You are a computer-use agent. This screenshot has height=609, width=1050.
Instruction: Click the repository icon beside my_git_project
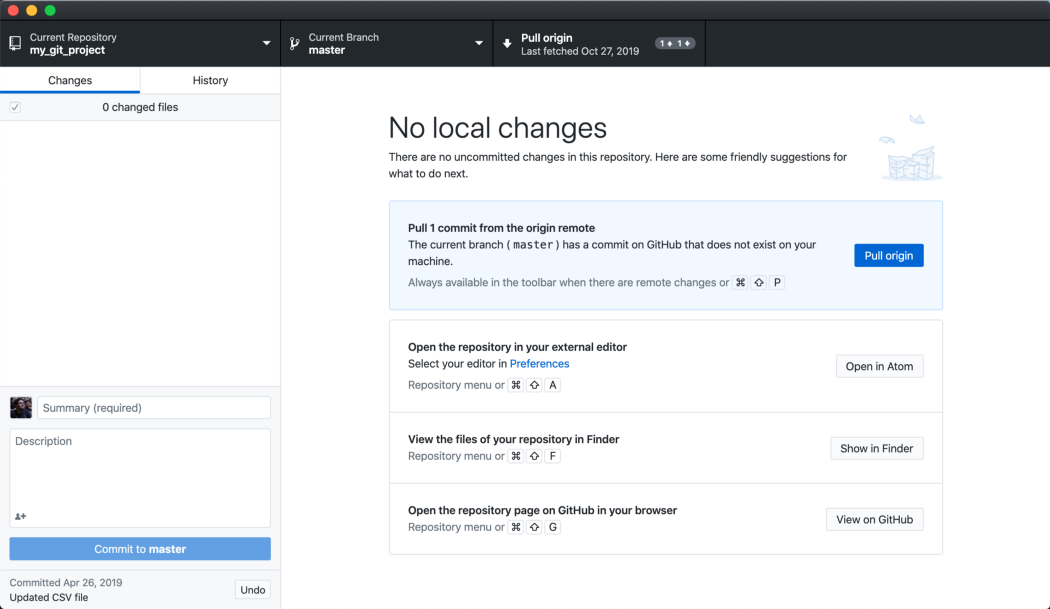[x=15, y=44]
